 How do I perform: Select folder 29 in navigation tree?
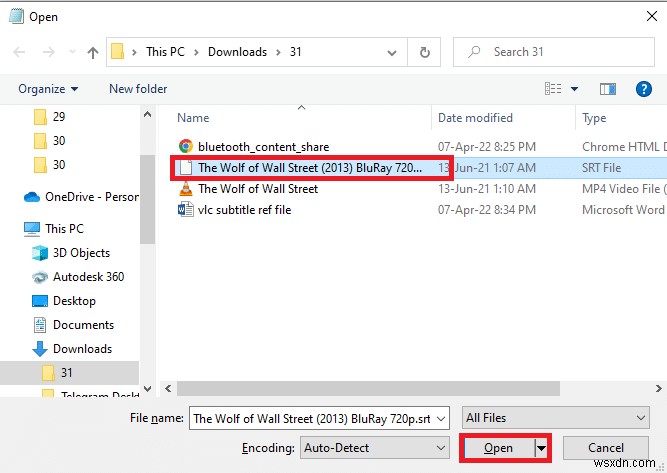pyautogui.click(x=59, y=117)
